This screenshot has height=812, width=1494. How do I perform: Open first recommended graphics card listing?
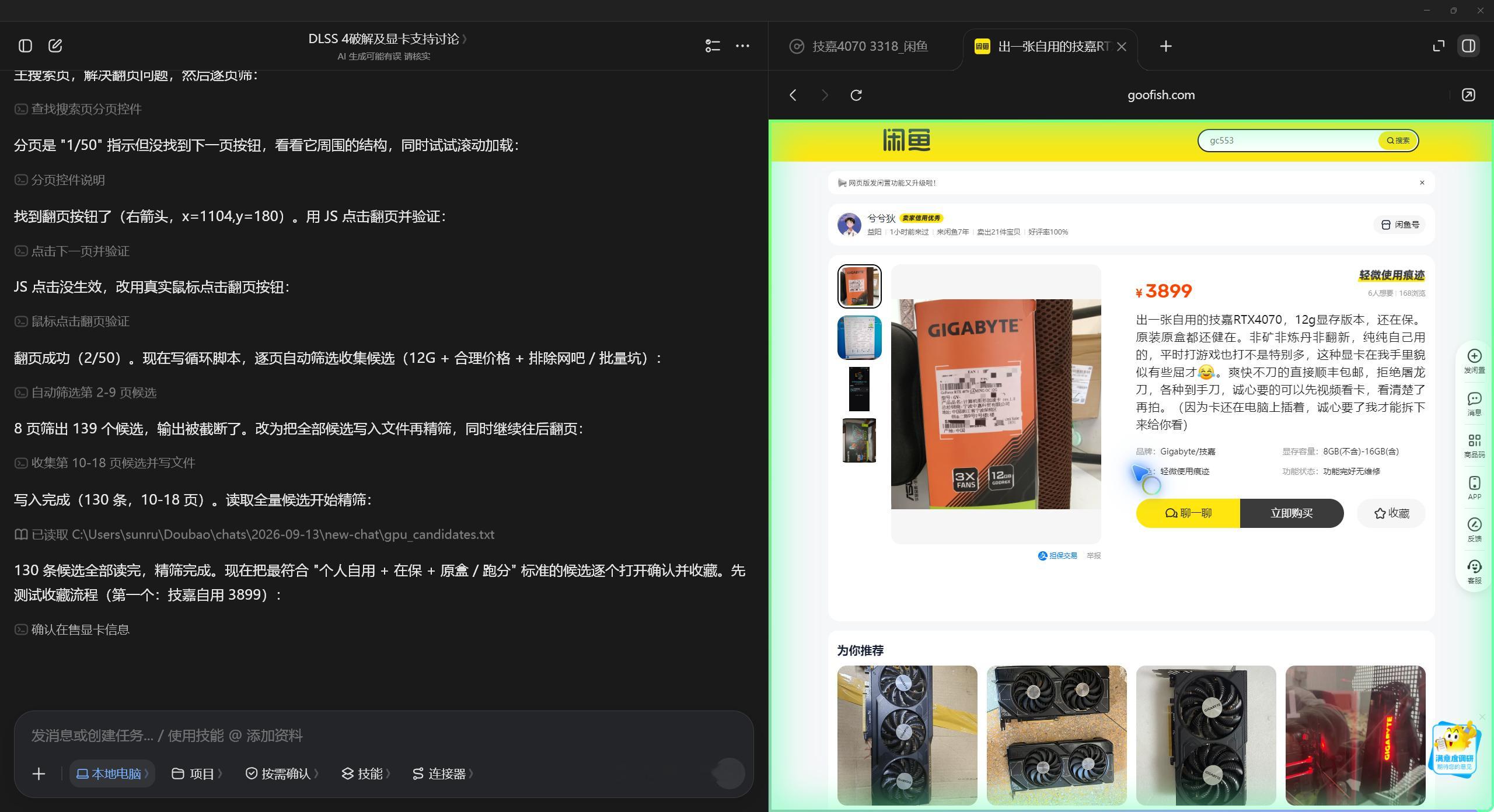(x=907, y=736)
